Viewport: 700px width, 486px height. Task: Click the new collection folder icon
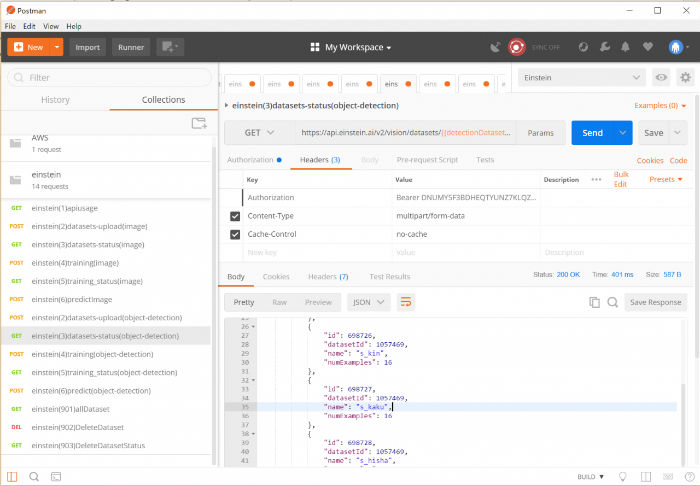point(199,123)
